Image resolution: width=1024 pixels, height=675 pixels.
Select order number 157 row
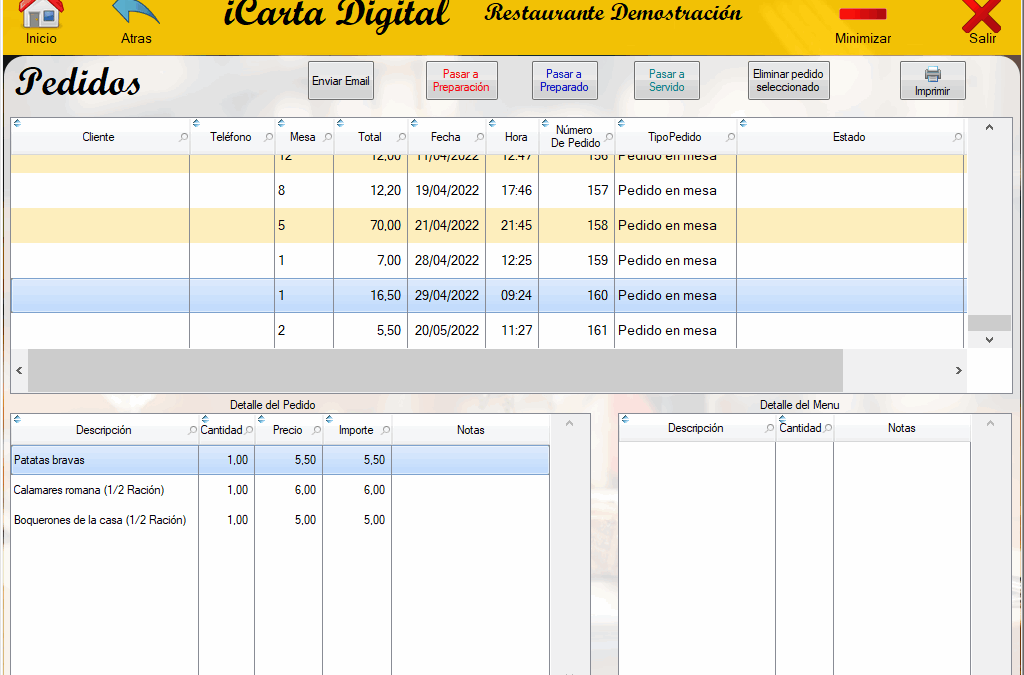(x=488, y=191)
